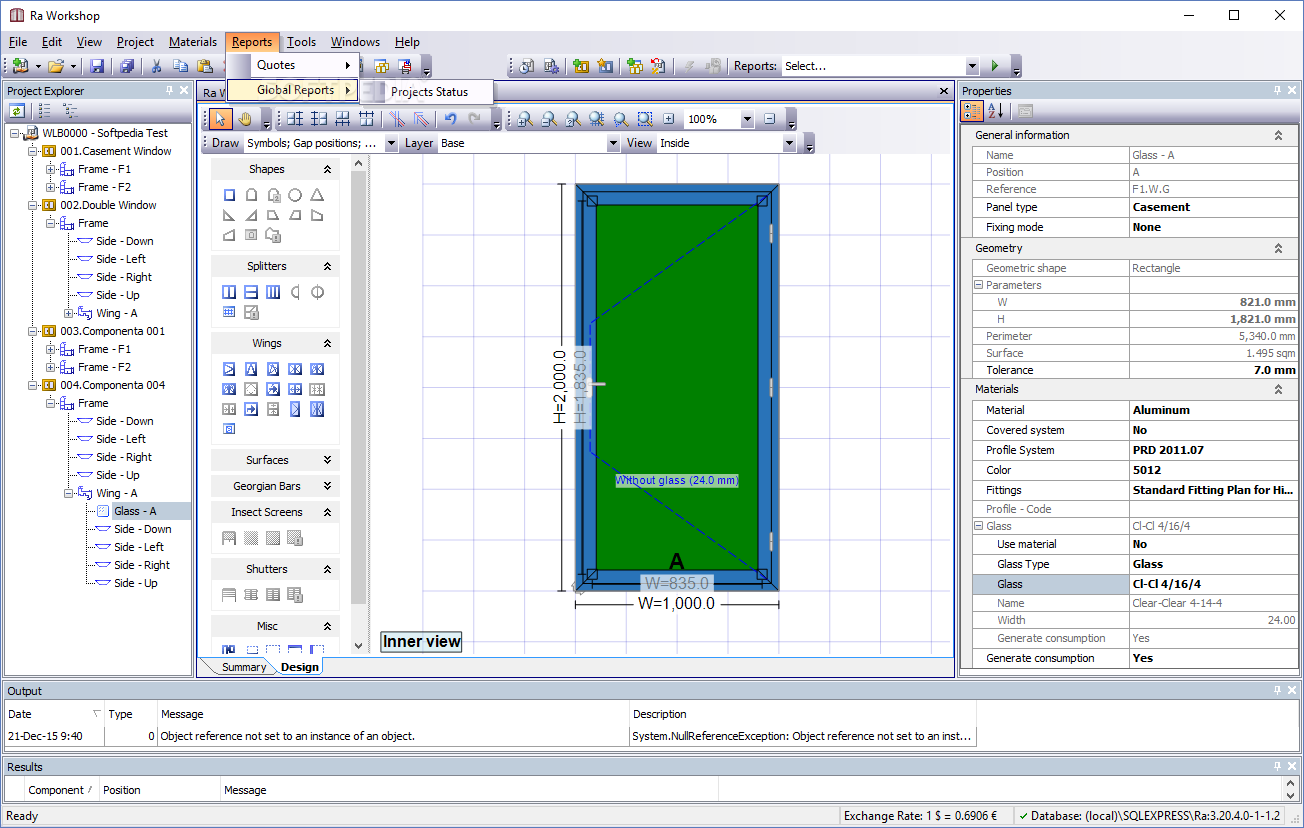Image resolution: width=1304 pixels, height=828 pixels.
Task: Click the Copy icon in the main toolbar
Action: [x=181, y=66]
